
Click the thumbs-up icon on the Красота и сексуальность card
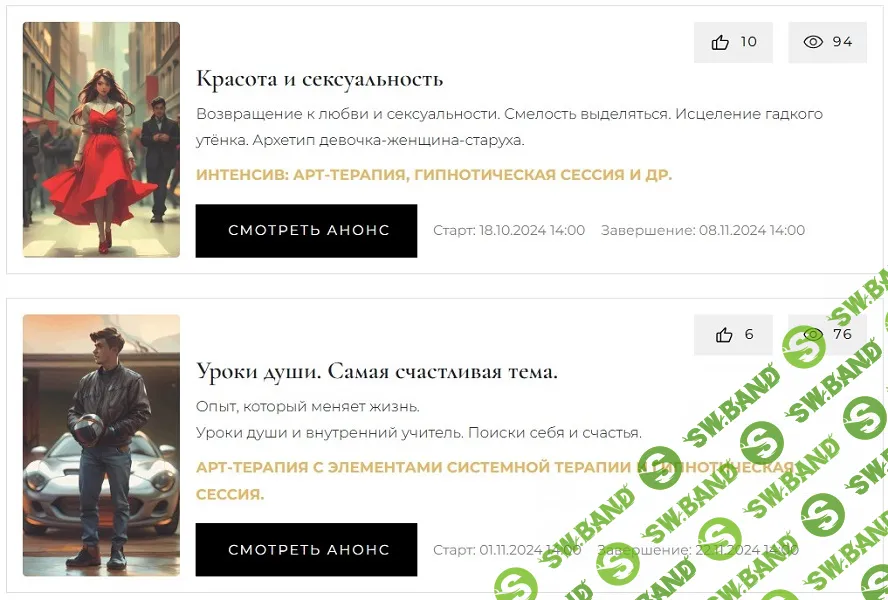(720, 42)
